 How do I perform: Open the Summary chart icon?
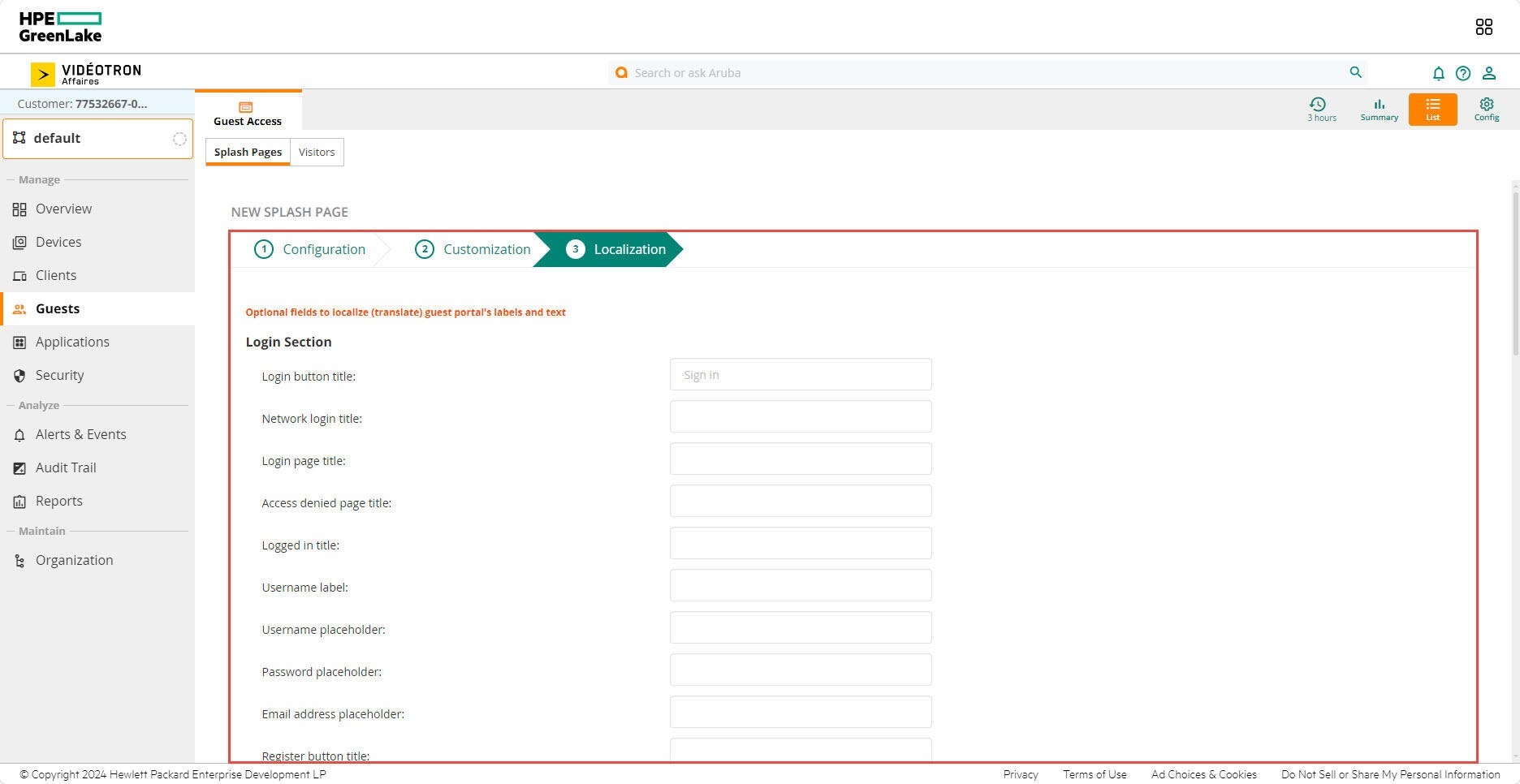[1379, 109]
